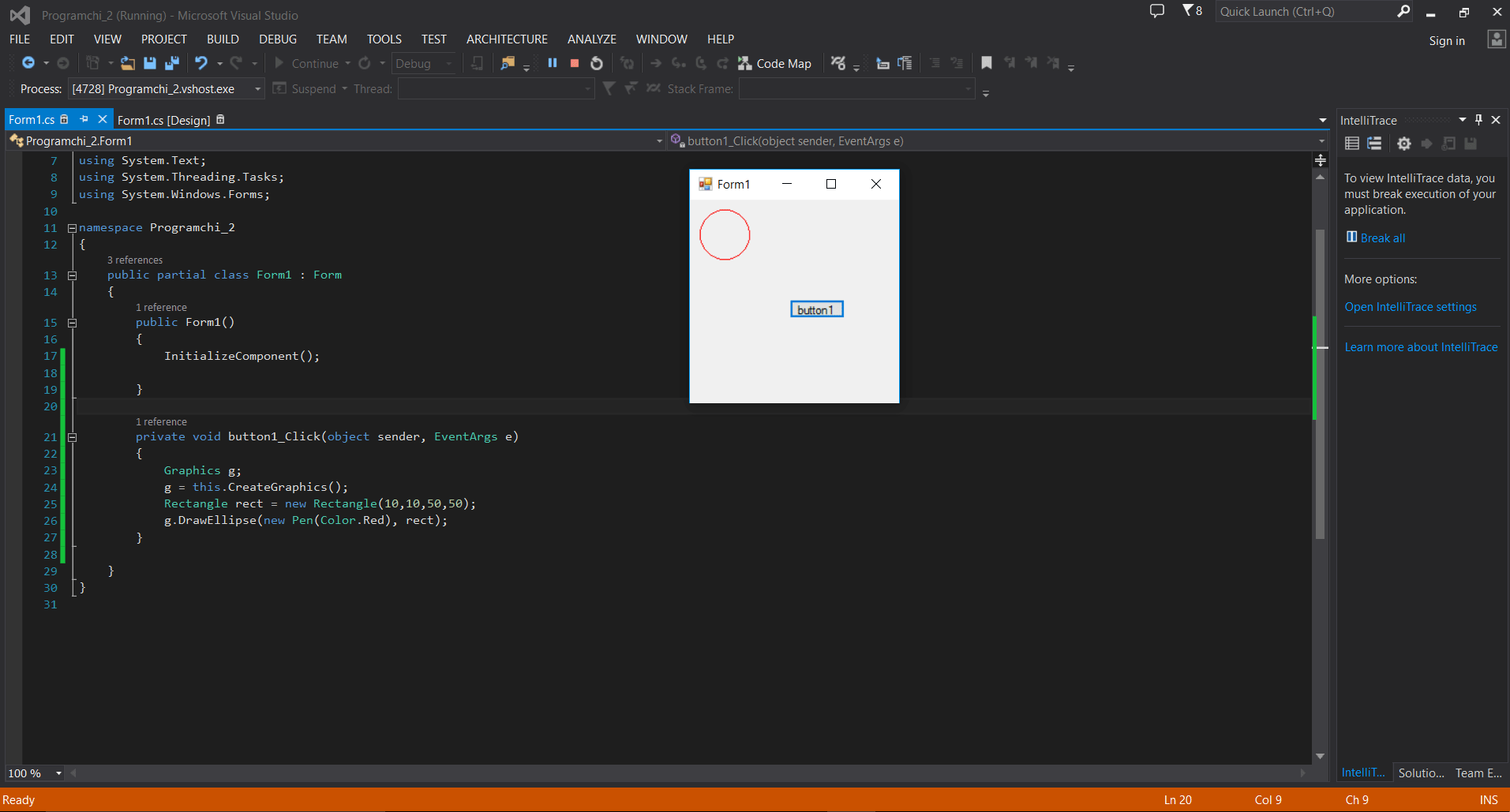Image resolution: width=1510 pixels, height=812 pixels.
Task: Collapse the Form1 class outline block
Action: coord(72,275)
